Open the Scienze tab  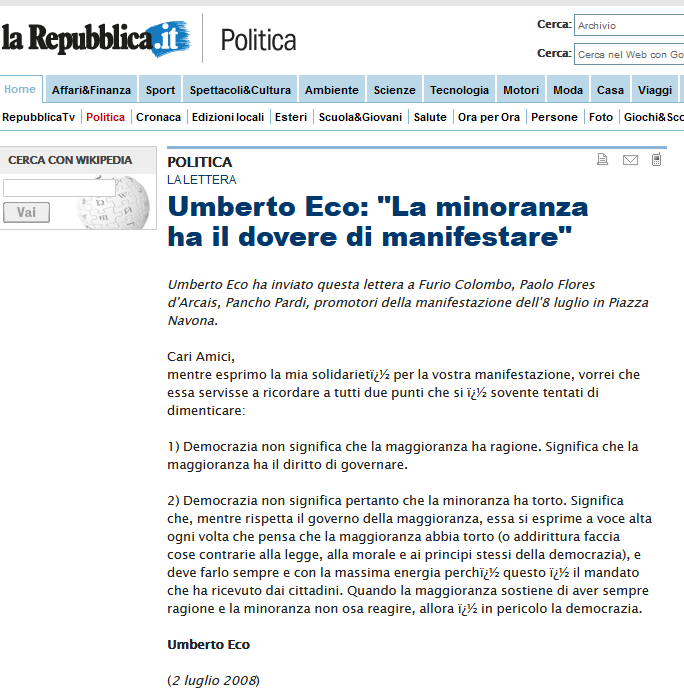tap(394, 90)
